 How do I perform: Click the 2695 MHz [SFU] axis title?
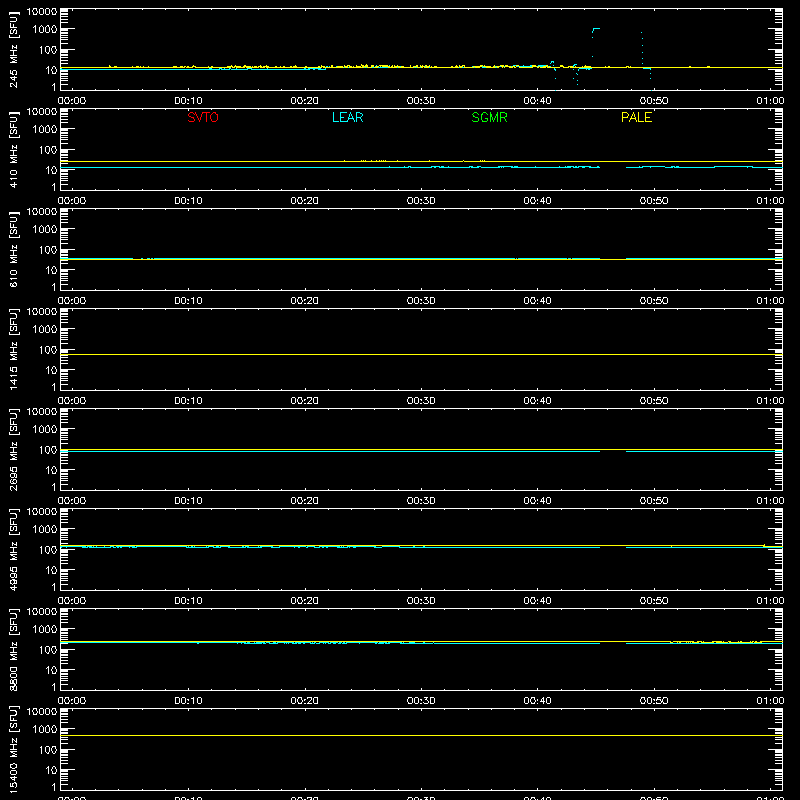pyautogui.click(x=14, y=449)
